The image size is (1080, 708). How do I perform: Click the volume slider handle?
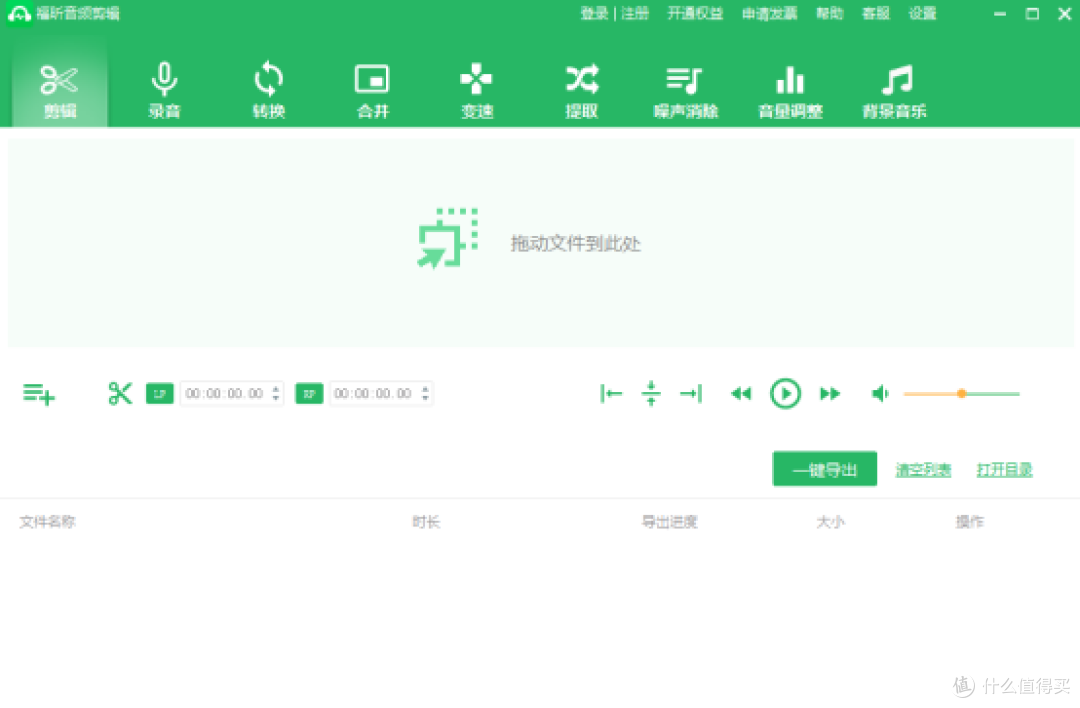962,393
